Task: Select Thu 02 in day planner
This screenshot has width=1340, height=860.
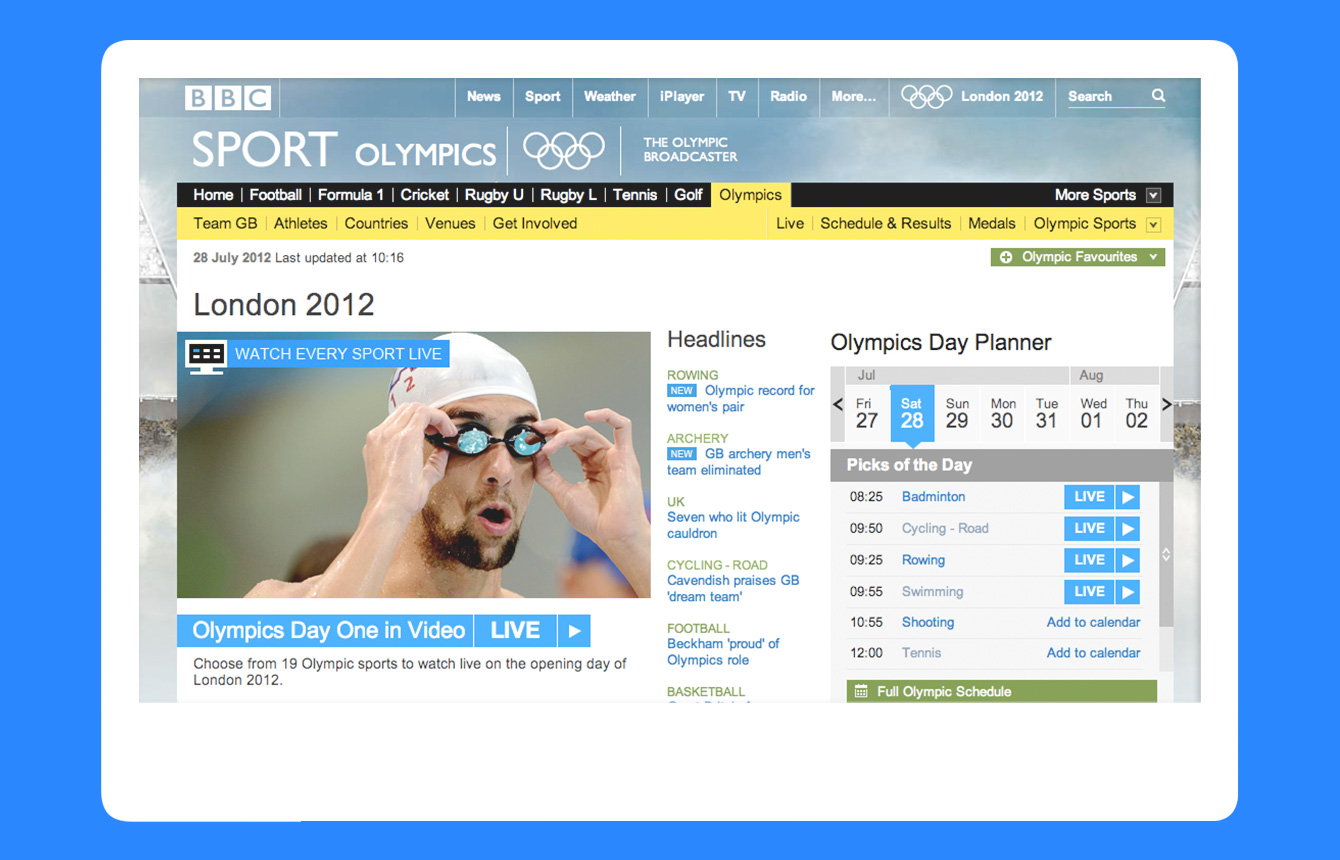Action: coord(1137,413)
